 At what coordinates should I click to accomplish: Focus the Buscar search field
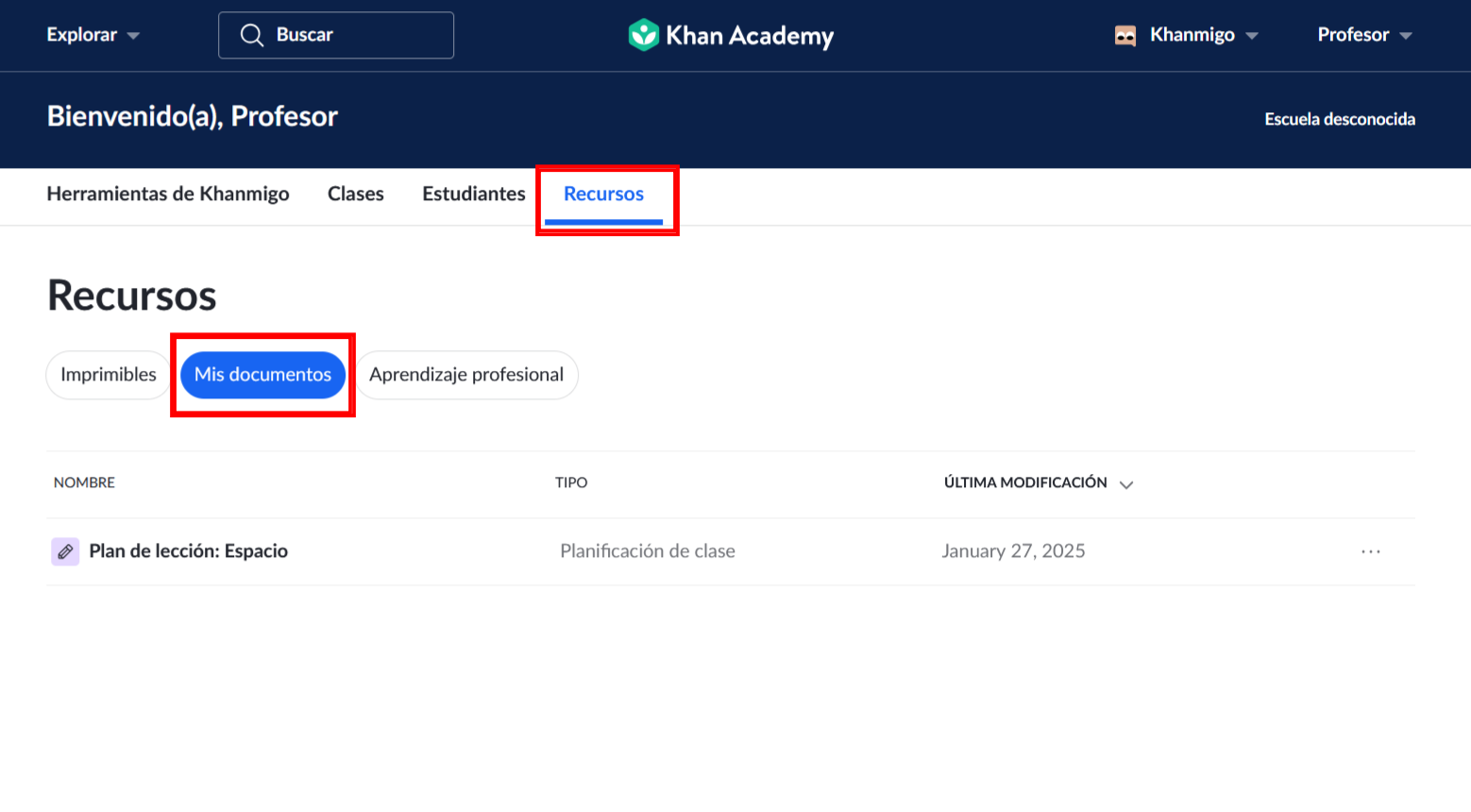tap(336, 35)
